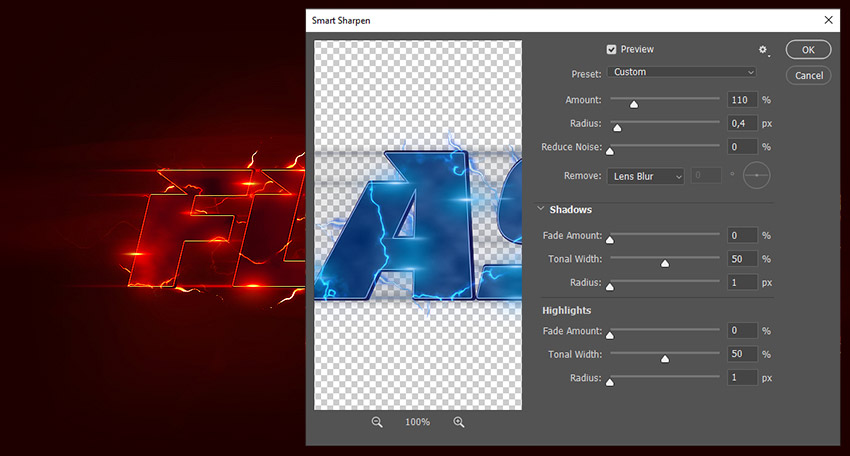Screen dimensions: 850x456
Task: Click the blue text preview image
Action: click(x=418, y=225)
